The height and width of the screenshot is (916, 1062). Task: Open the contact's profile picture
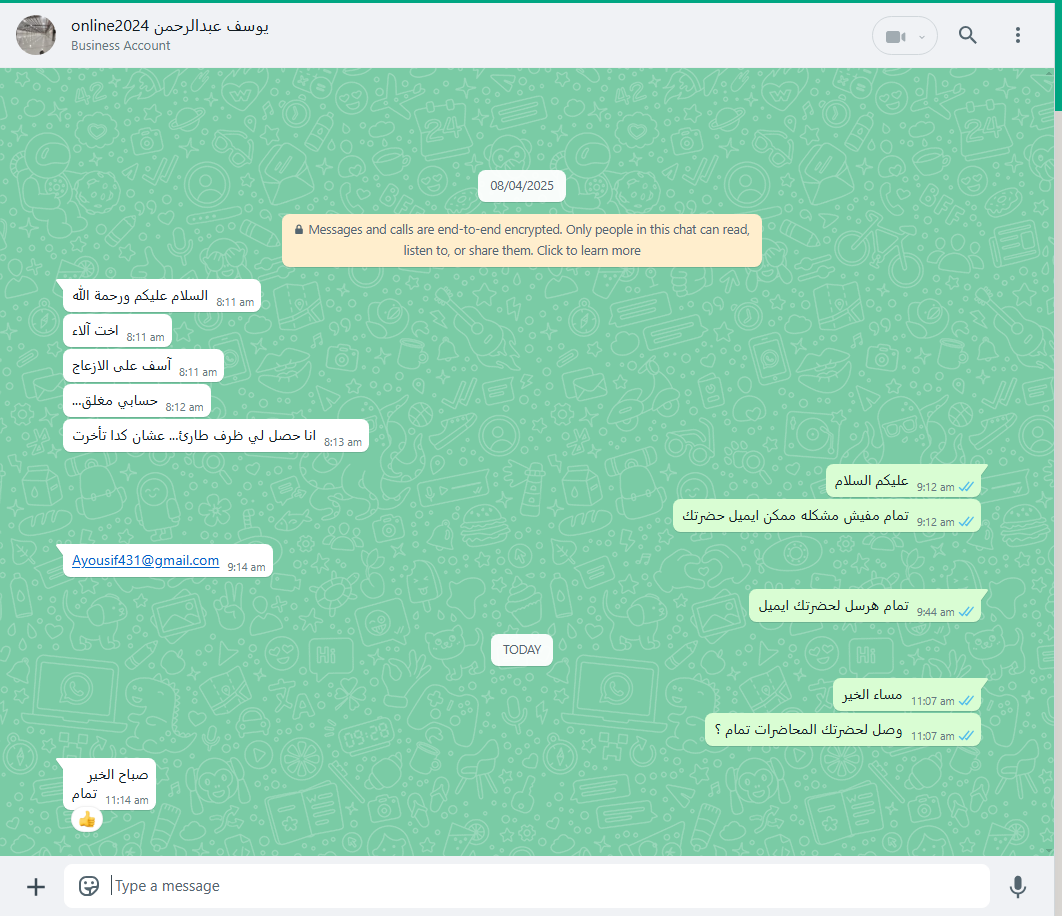(36, 35)
